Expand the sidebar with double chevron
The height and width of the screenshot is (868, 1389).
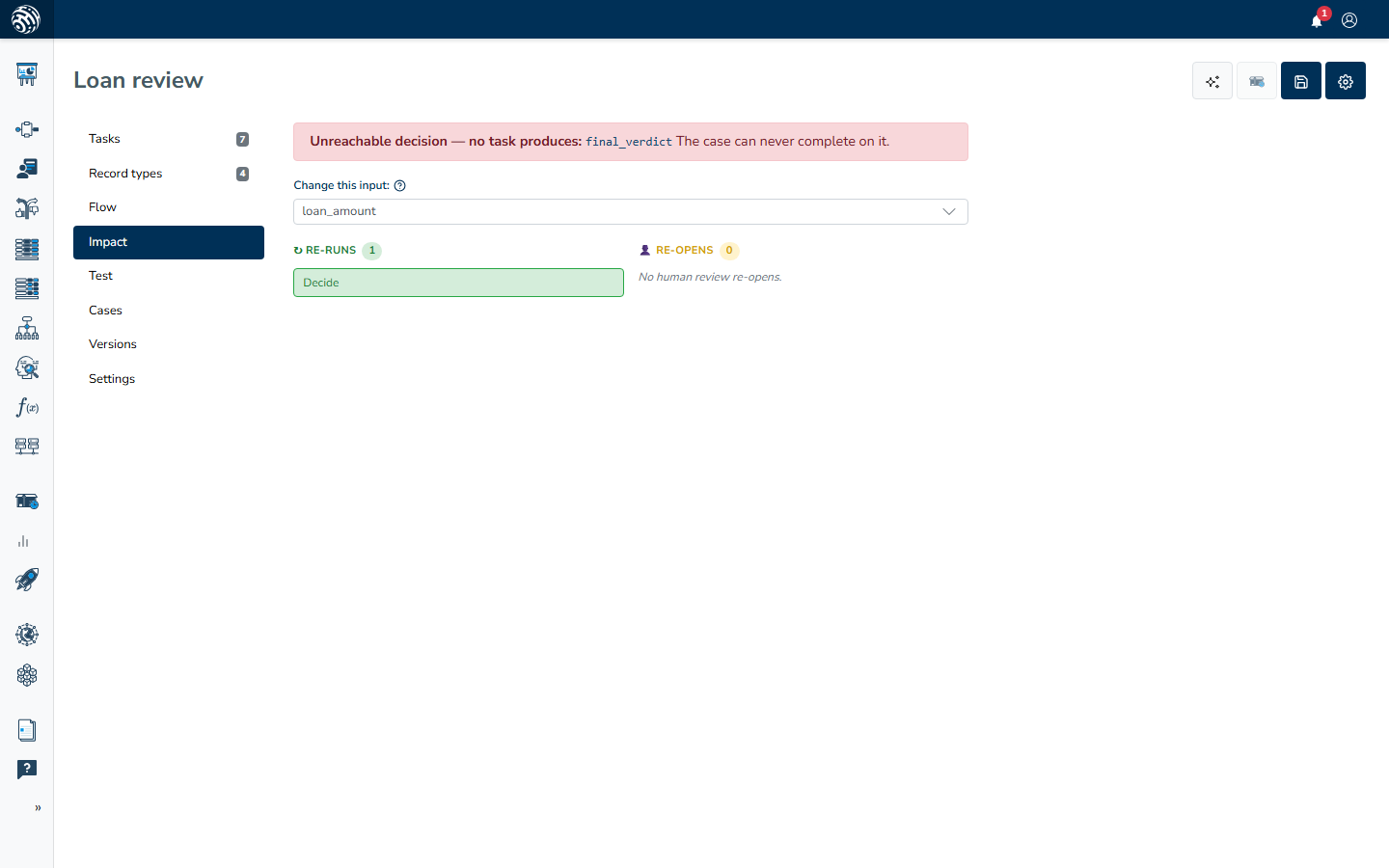[38, 808]
